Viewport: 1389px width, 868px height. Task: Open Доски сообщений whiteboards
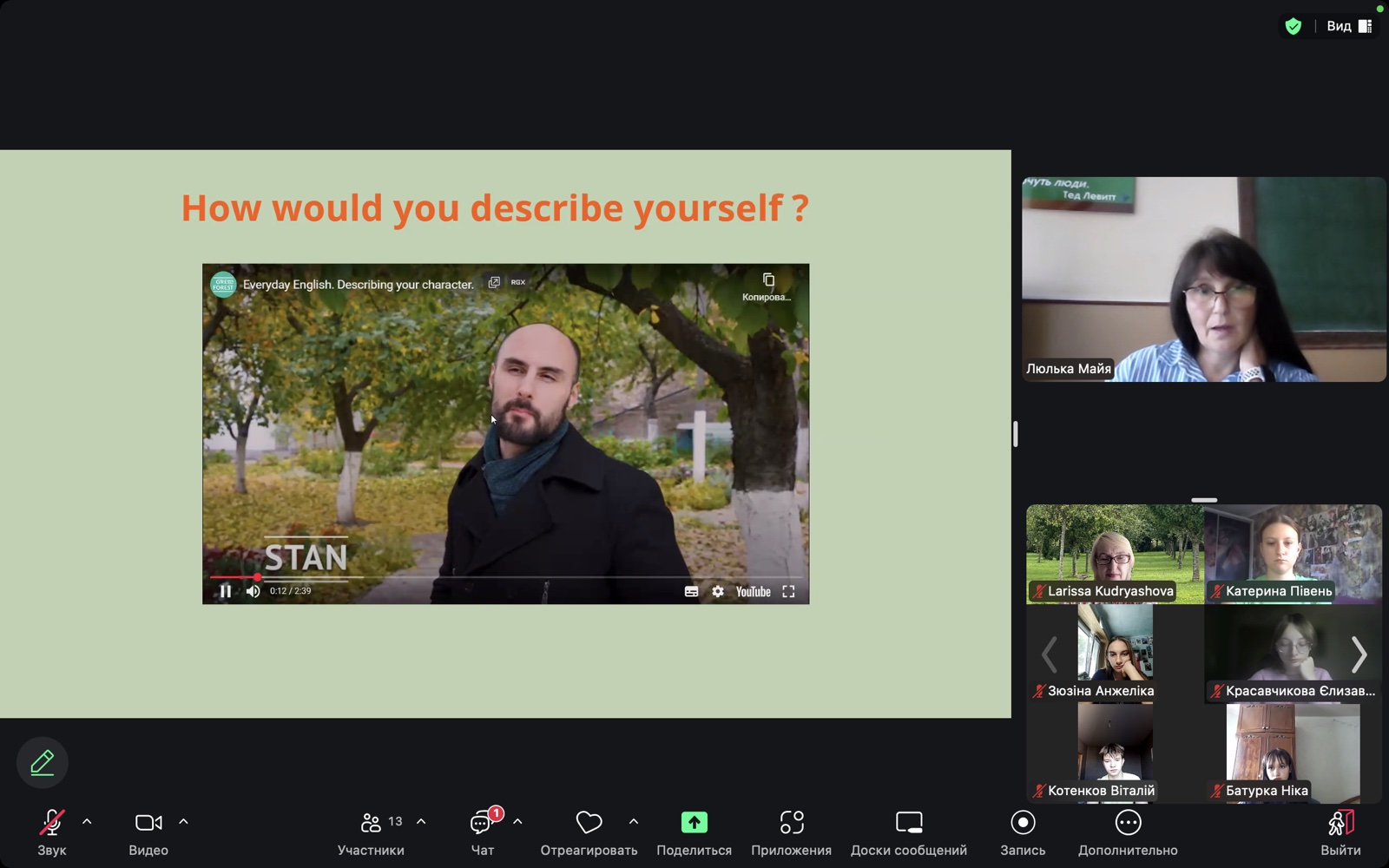[x=908, y=823]
